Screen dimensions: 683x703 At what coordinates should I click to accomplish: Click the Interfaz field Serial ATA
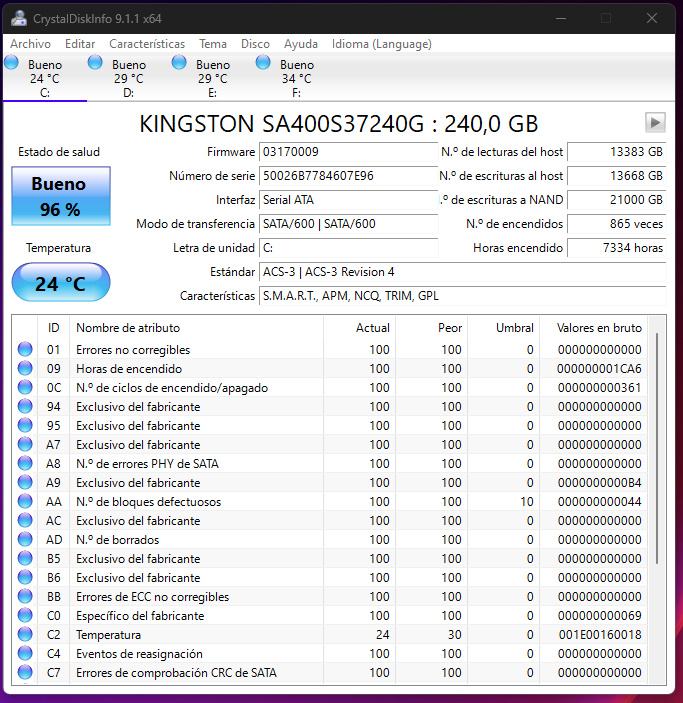click(348, 200)
